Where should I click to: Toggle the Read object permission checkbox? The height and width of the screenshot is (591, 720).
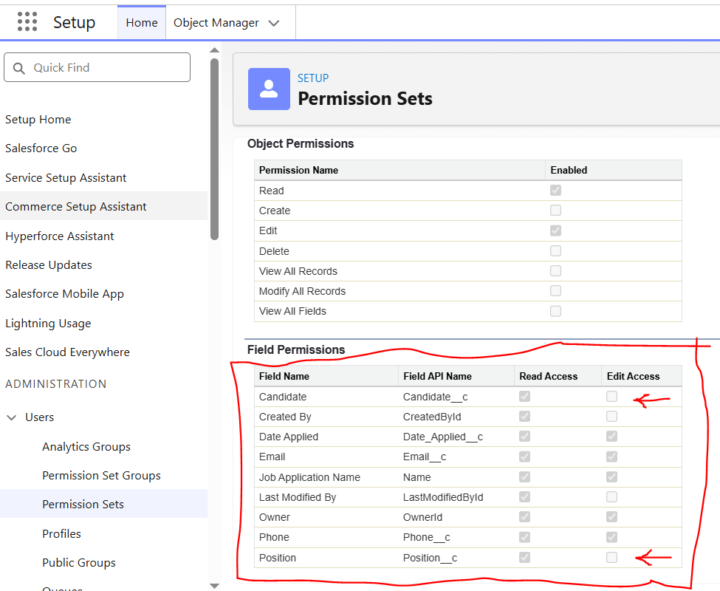[x=556, y=190]
